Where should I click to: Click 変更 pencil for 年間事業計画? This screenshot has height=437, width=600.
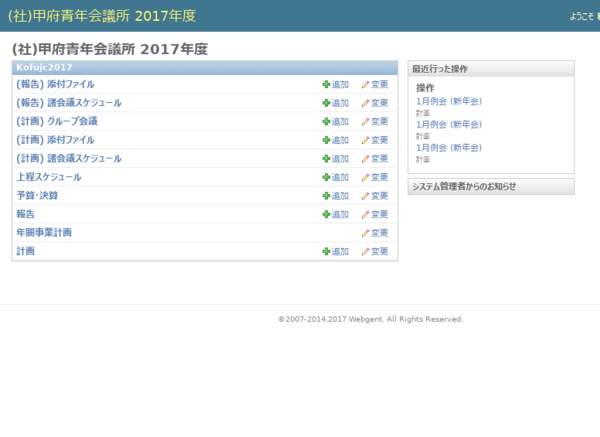[x=374, y=233]
